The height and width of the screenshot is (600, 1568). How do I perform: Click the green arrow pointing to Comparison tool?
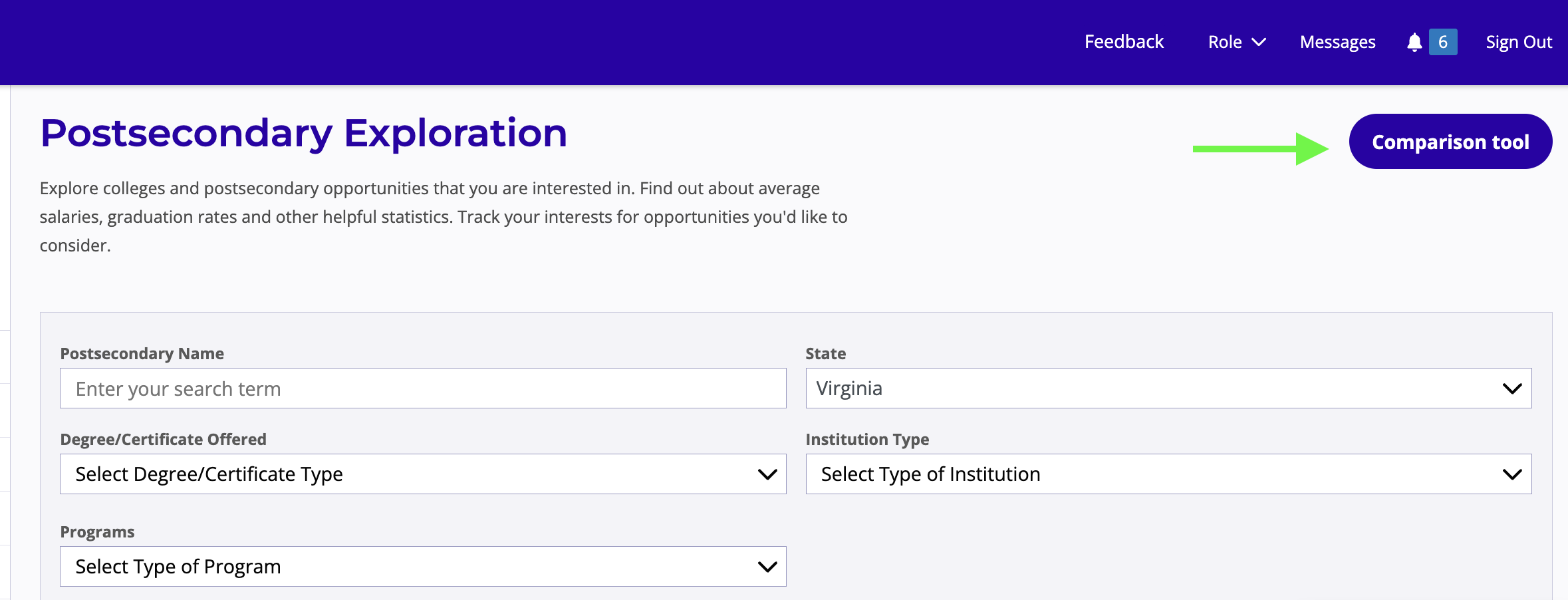(x=1260, y=149)
